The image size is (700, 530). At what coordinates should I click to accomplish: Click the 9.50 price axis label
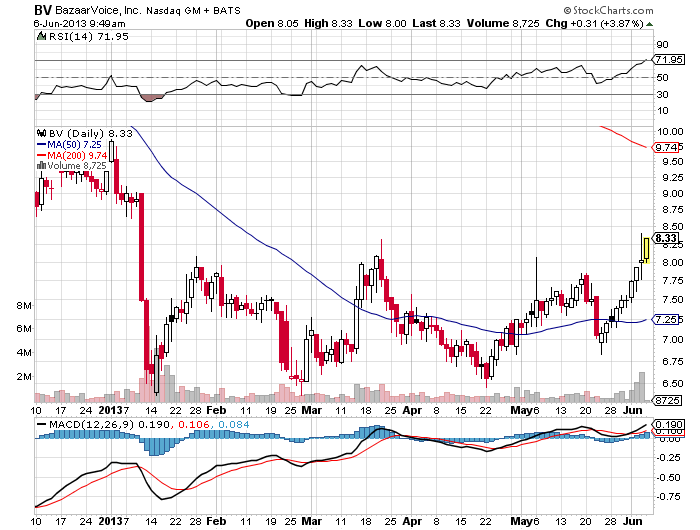pos(673,162)
